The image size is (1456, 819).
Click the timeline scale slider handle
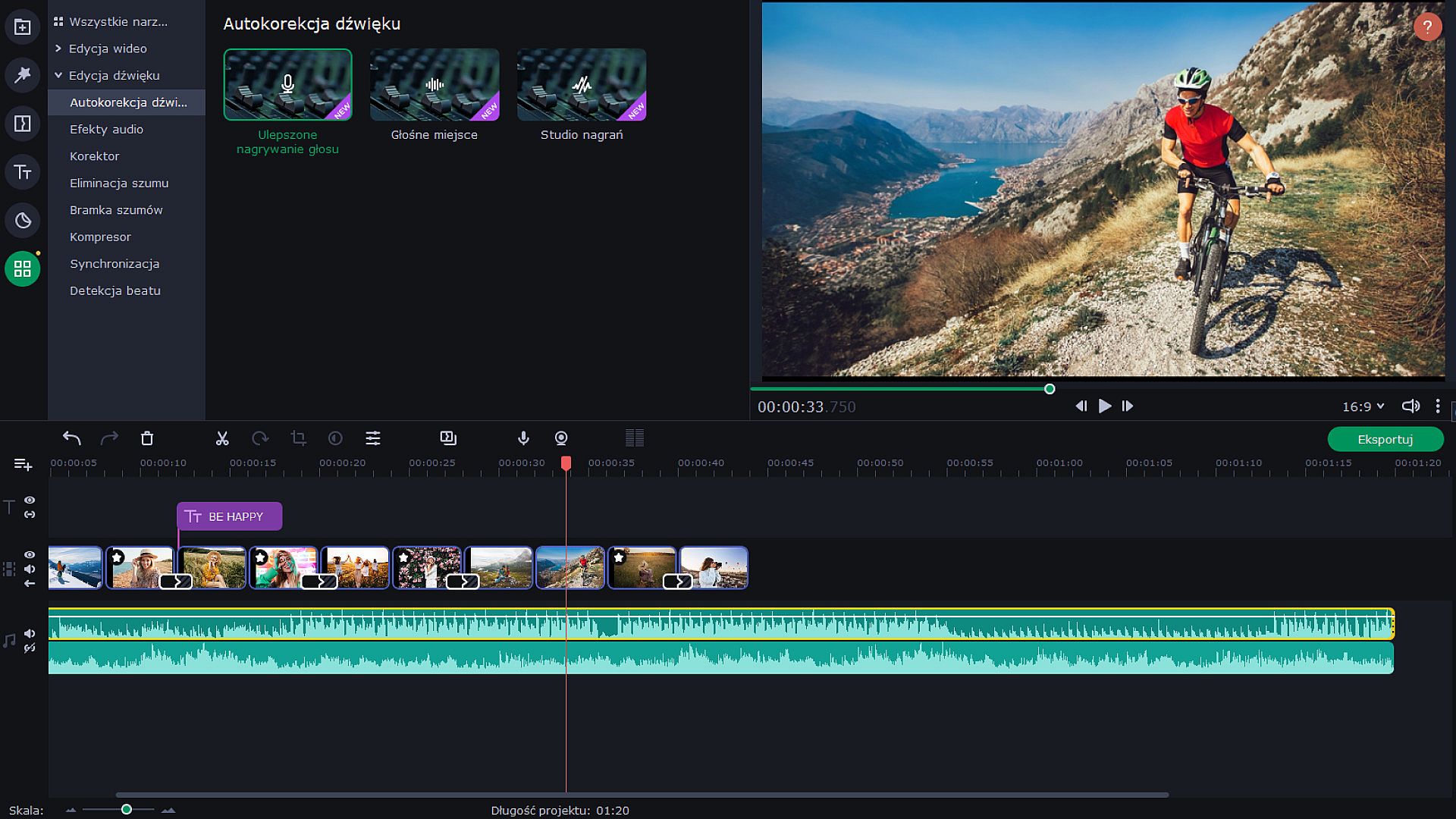point(127,810)
